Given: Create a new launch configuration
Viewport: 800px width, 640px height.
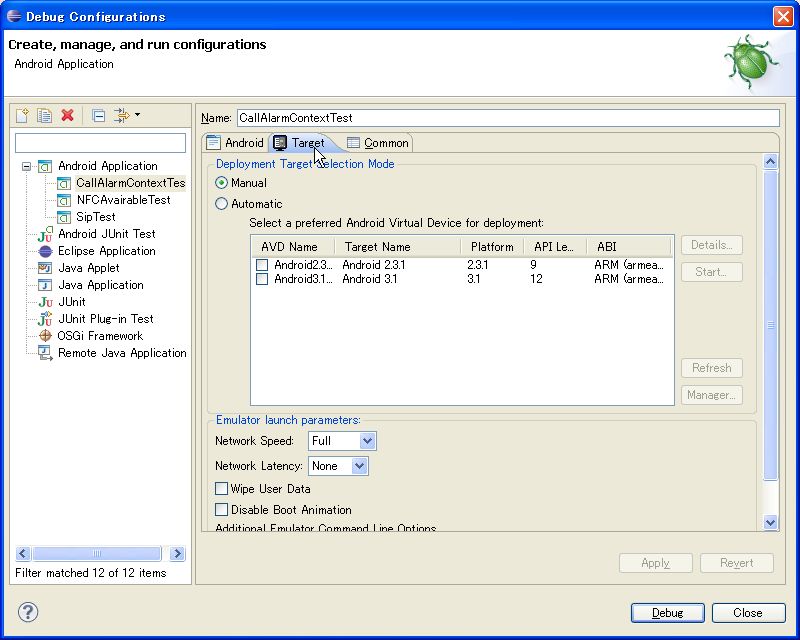Looking at the screenshot, I should pyautogui.click(x=22, y=114).
